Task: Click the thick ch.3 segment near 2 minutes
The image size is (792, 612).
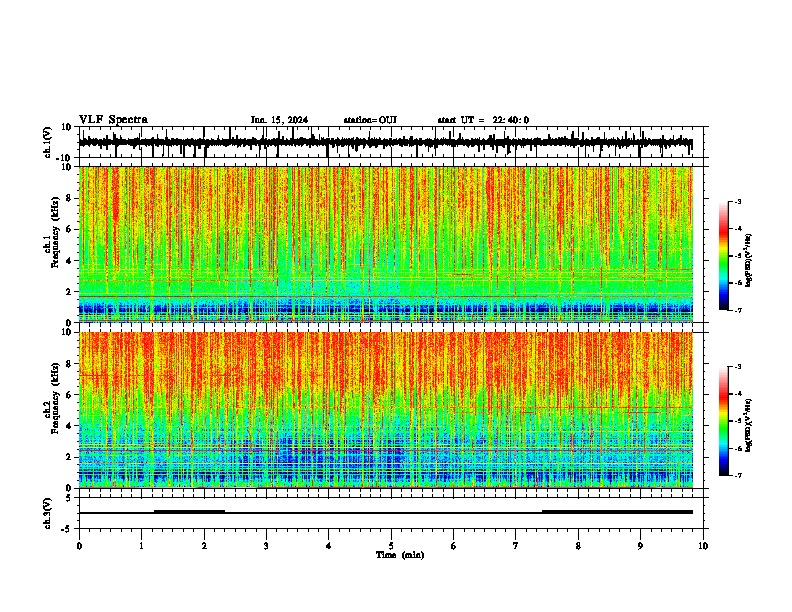Action: pos(189,512)
